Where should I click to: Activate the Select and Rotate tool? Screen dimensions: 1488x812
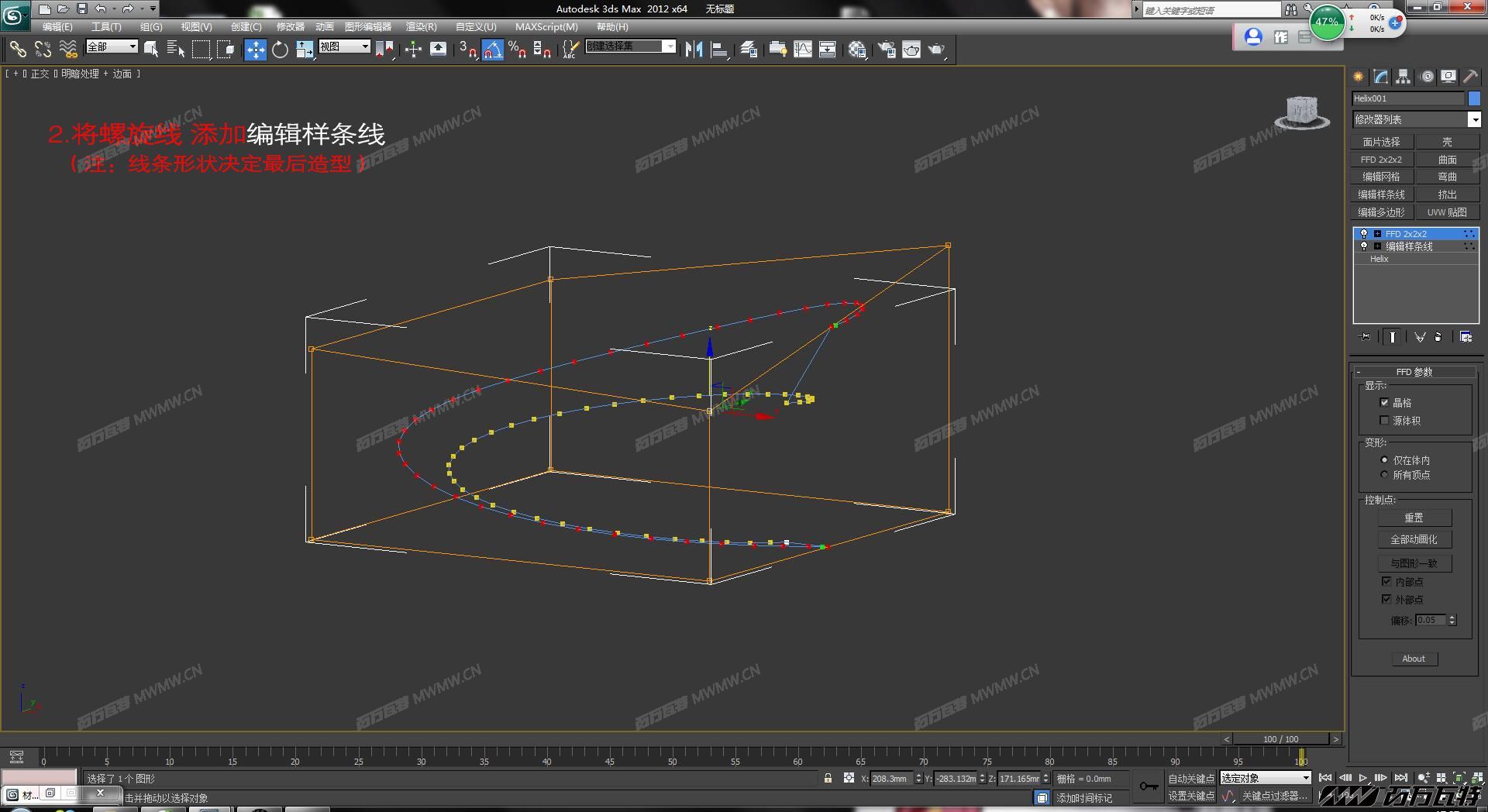point(280,50)
